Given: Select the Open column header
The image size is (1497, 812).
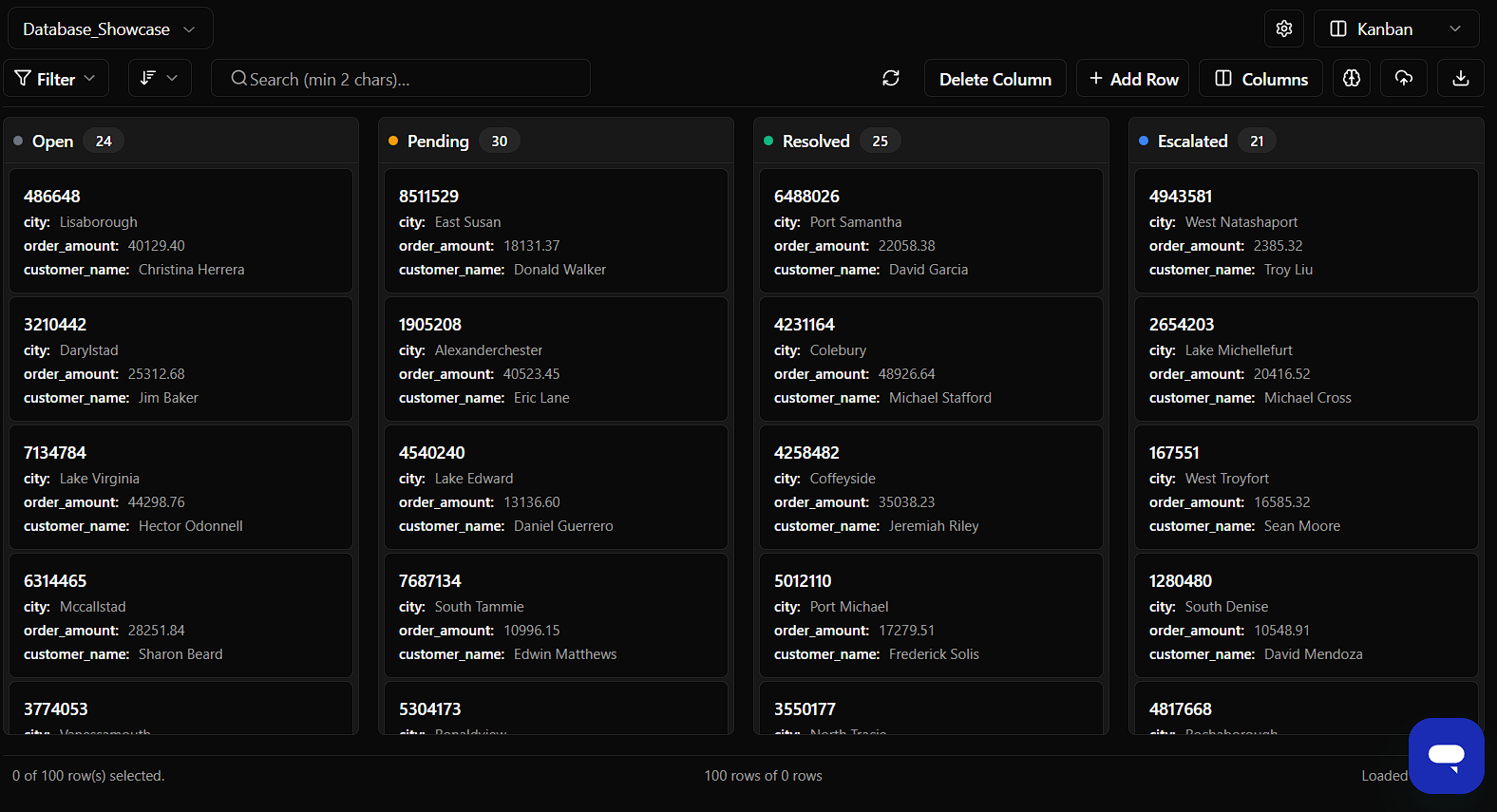Looking at the screenshot, I should click(x=52, y=142).
